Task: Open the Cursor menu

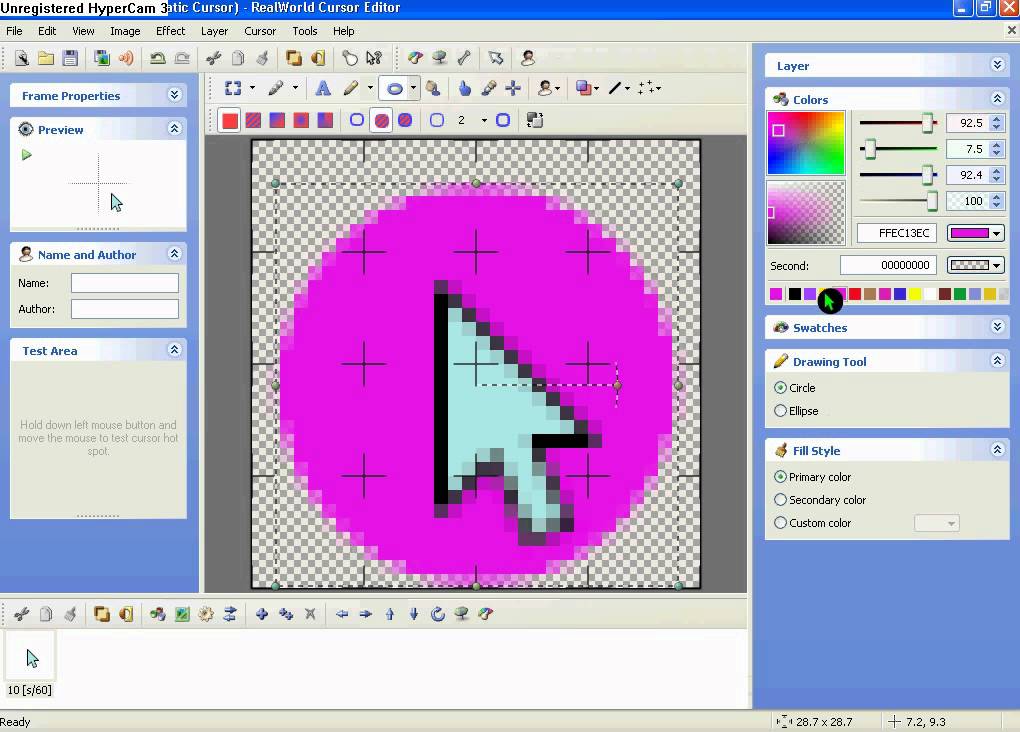Action: pyautogui.click(x=259, y=31)
